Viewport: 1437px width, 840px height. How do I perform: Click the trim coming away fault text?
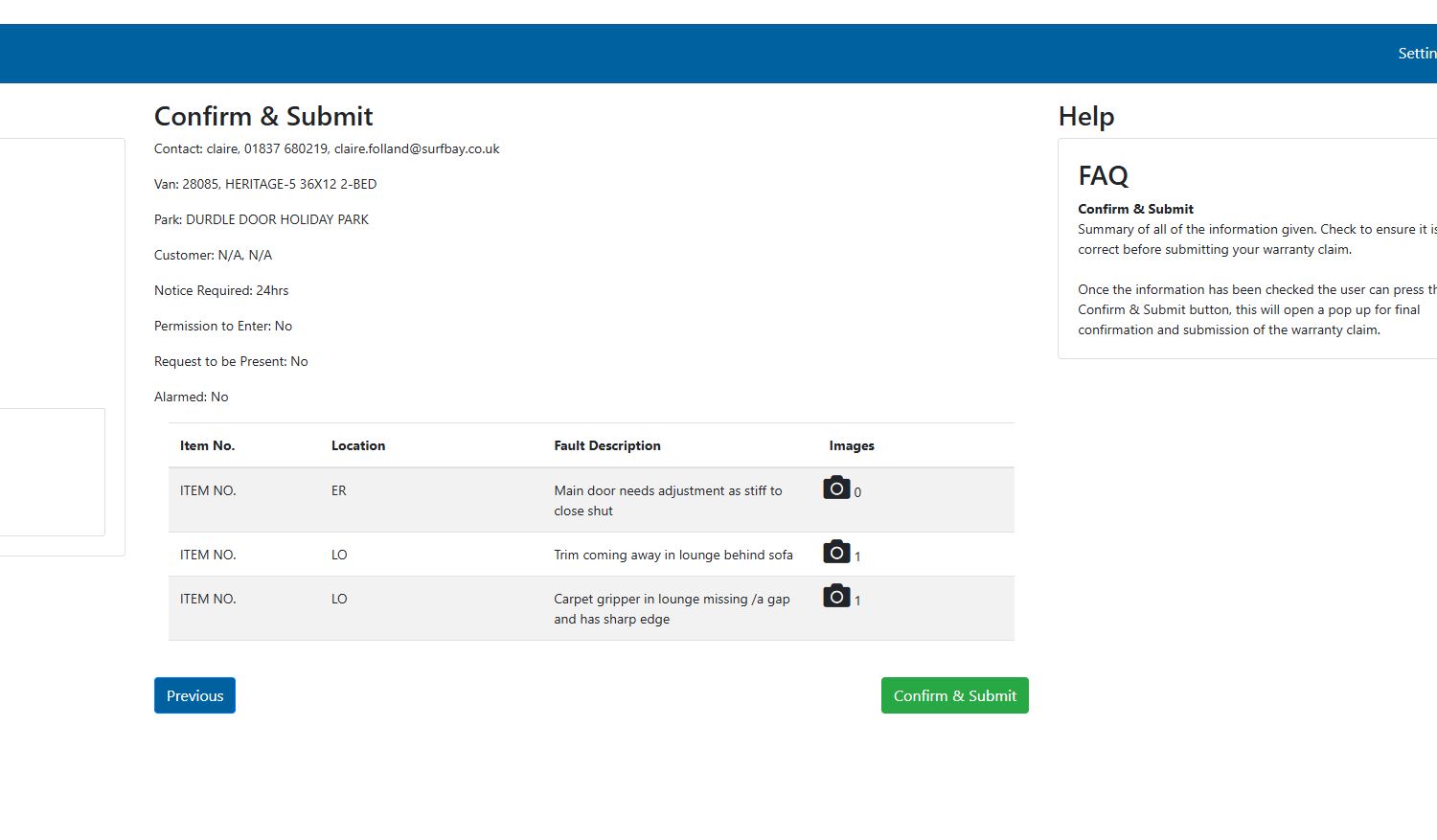click(x=673, y=555)
